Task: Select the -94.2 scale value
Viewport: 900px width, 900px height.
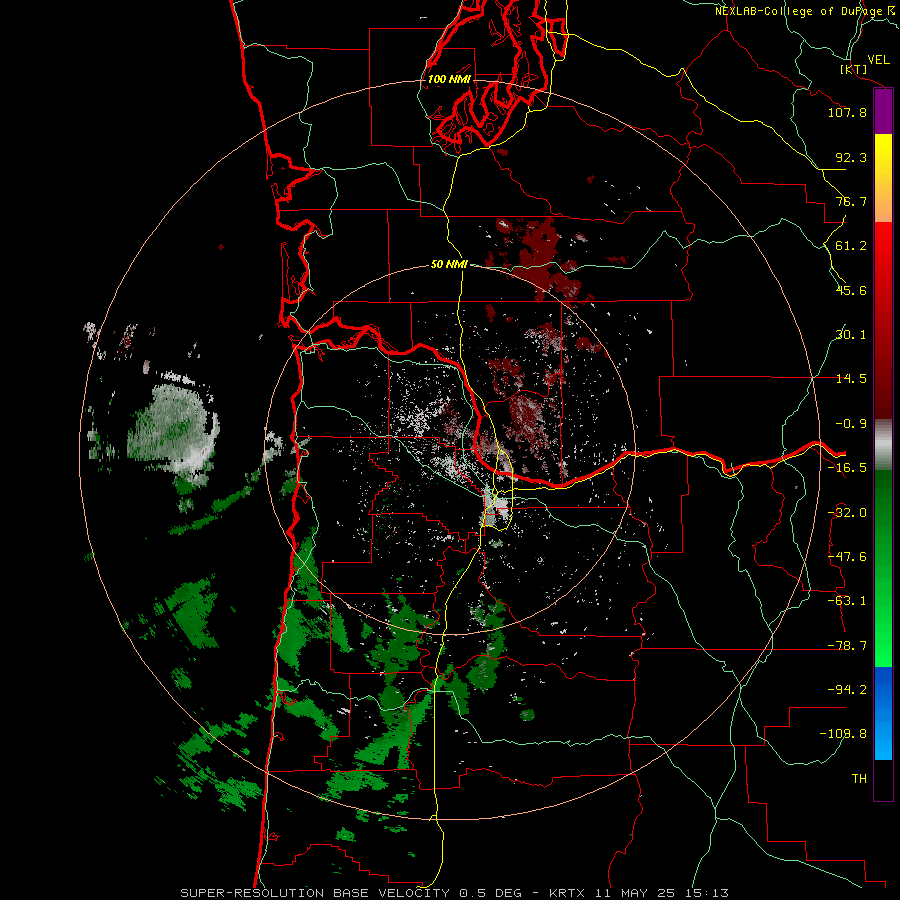Action: tap(847, 690)
